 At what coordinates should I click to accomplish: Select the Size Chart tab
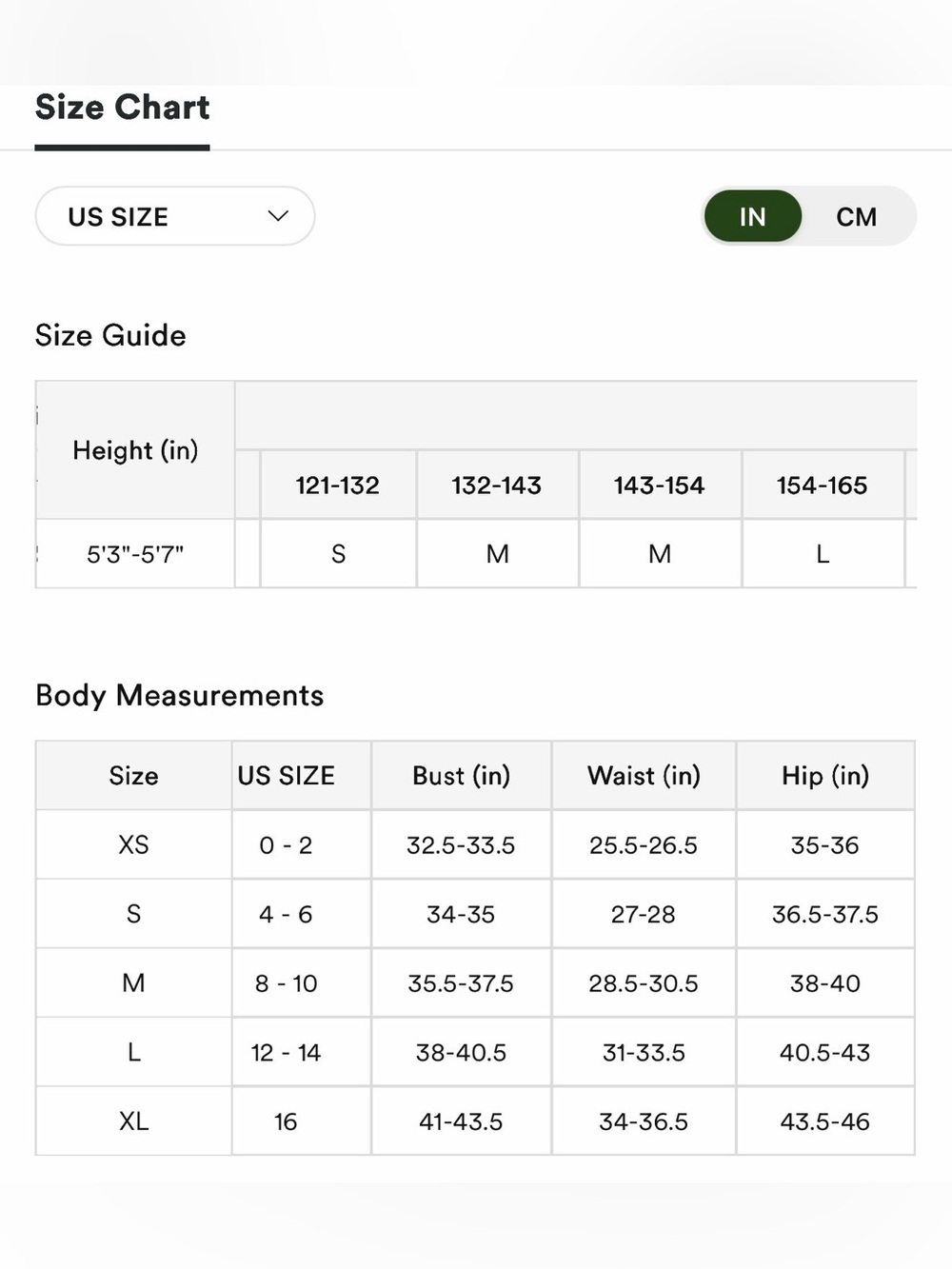123,108
